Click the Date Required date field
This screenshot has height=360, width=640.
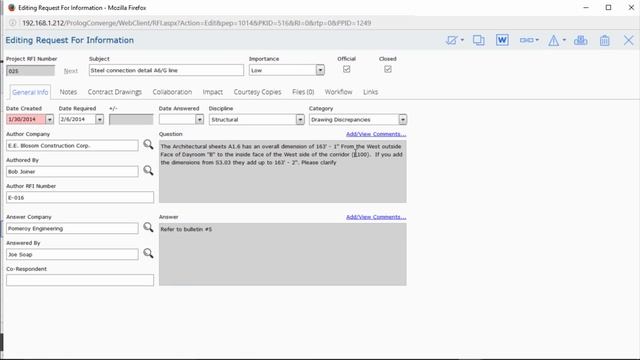(x=77, y=119)
